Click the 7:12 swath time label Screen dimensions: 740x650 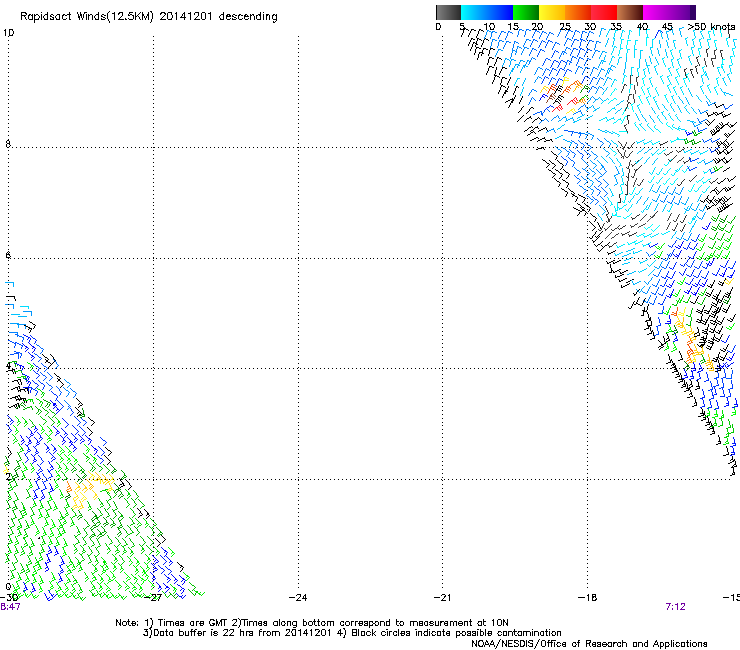[x=675, y=607]
